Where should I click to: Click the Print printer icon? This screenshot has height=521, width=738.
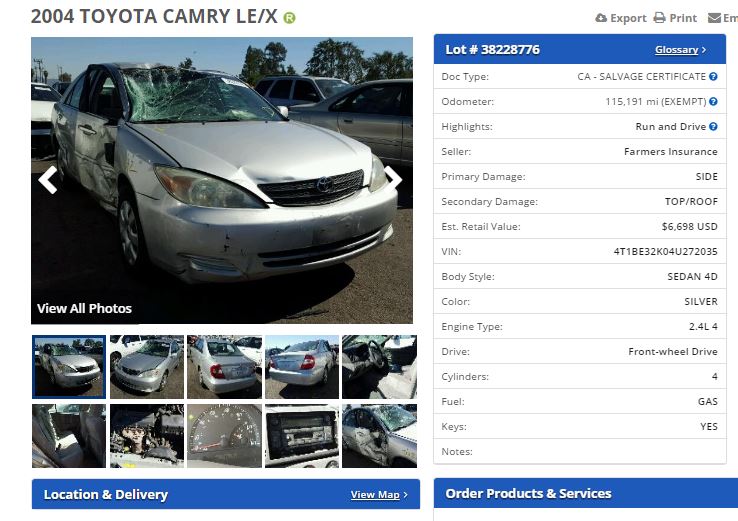659,18
